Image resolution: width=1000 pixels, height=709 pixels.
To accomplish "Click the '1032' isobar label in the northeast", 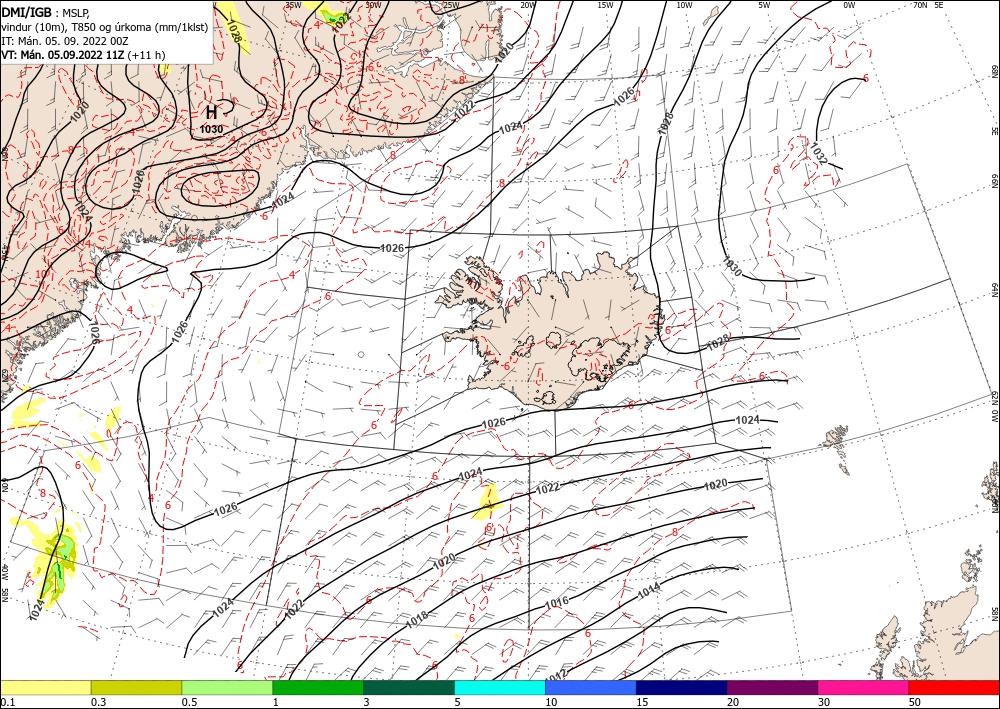I will point(818,153).
